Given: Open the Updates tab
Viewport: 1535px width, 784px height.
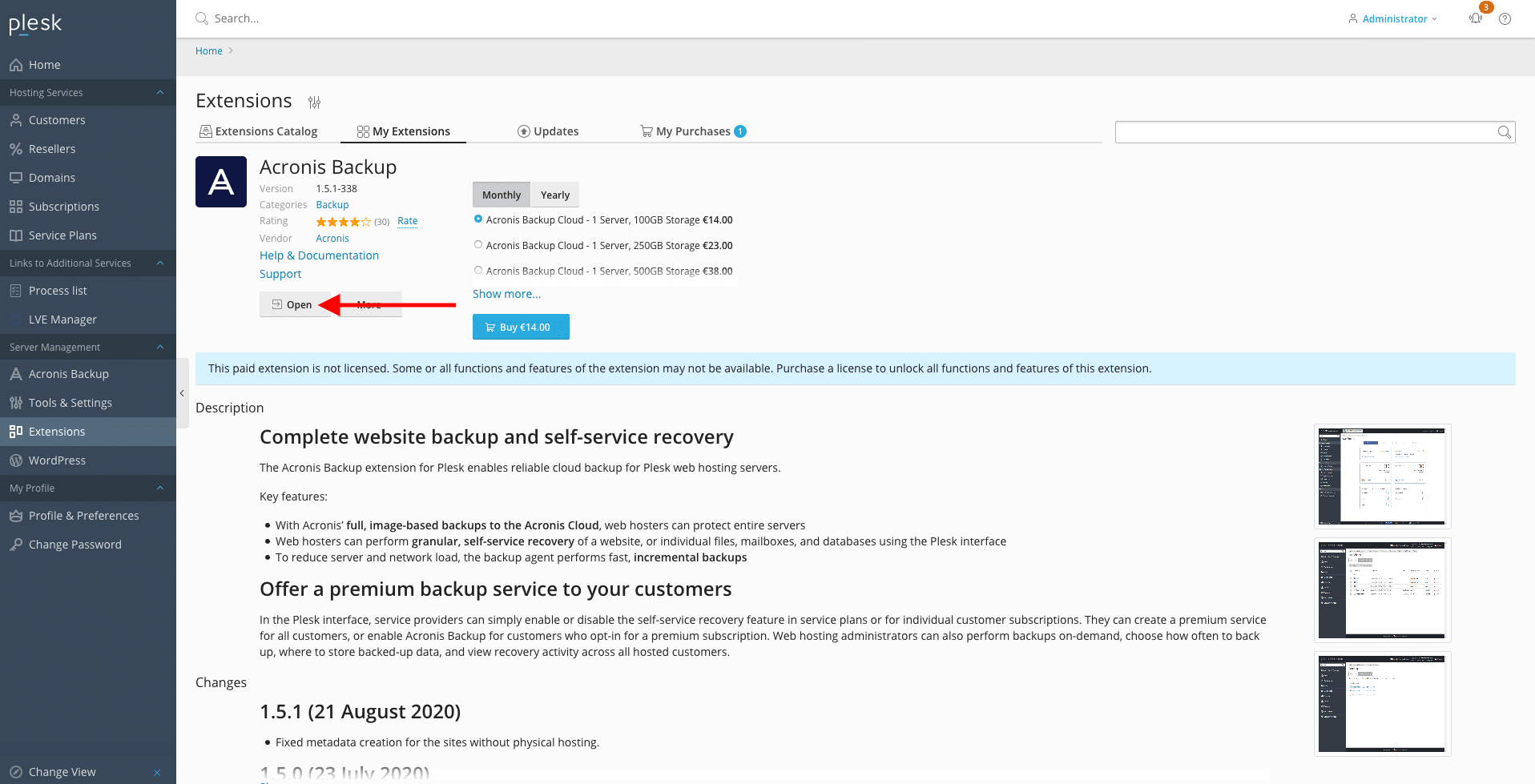Looking at the screenshot, I should point(548,131).
